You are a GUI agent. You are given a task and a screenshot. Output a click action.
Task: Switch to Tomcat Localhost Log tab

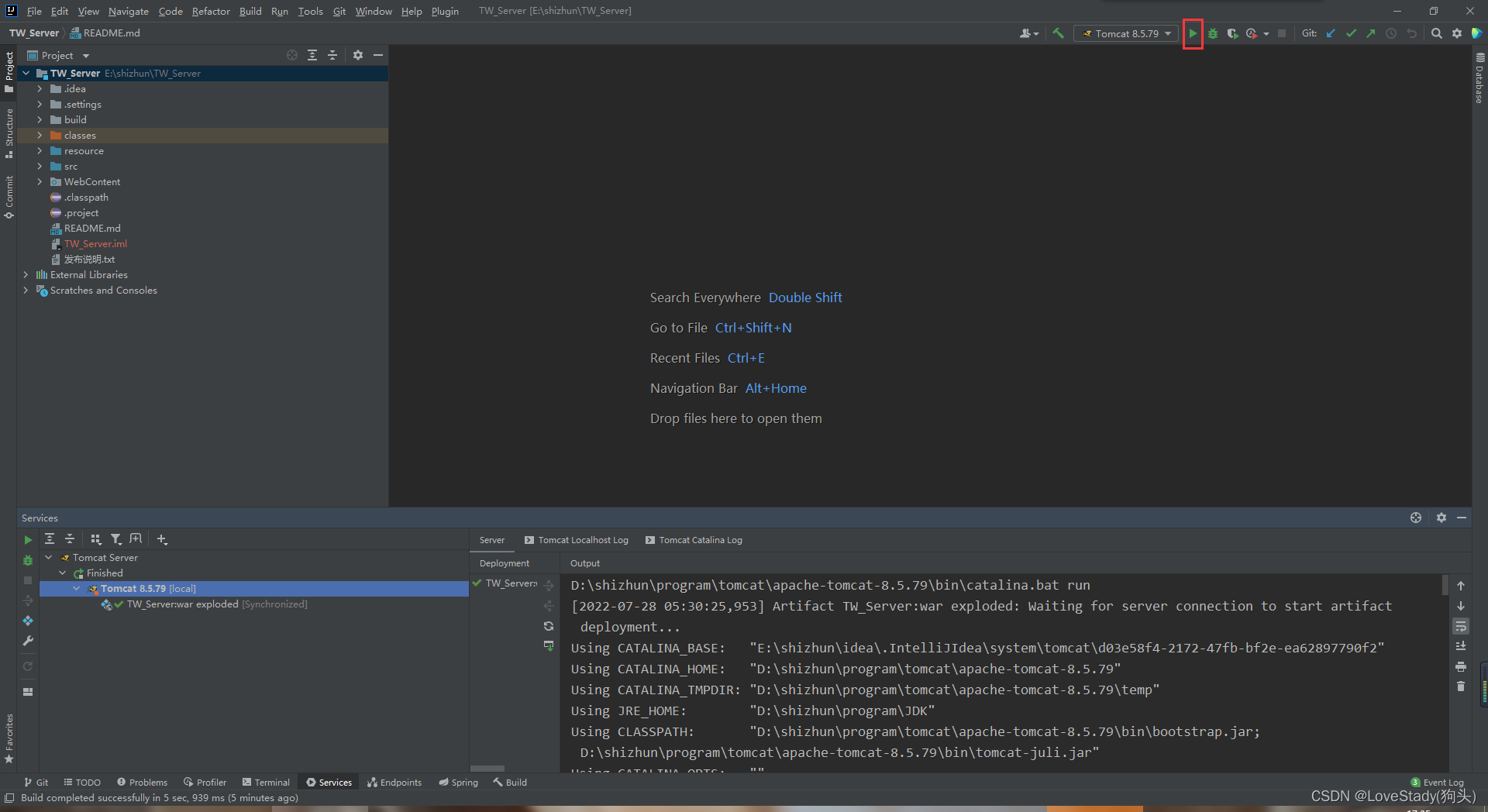point(576,540)
